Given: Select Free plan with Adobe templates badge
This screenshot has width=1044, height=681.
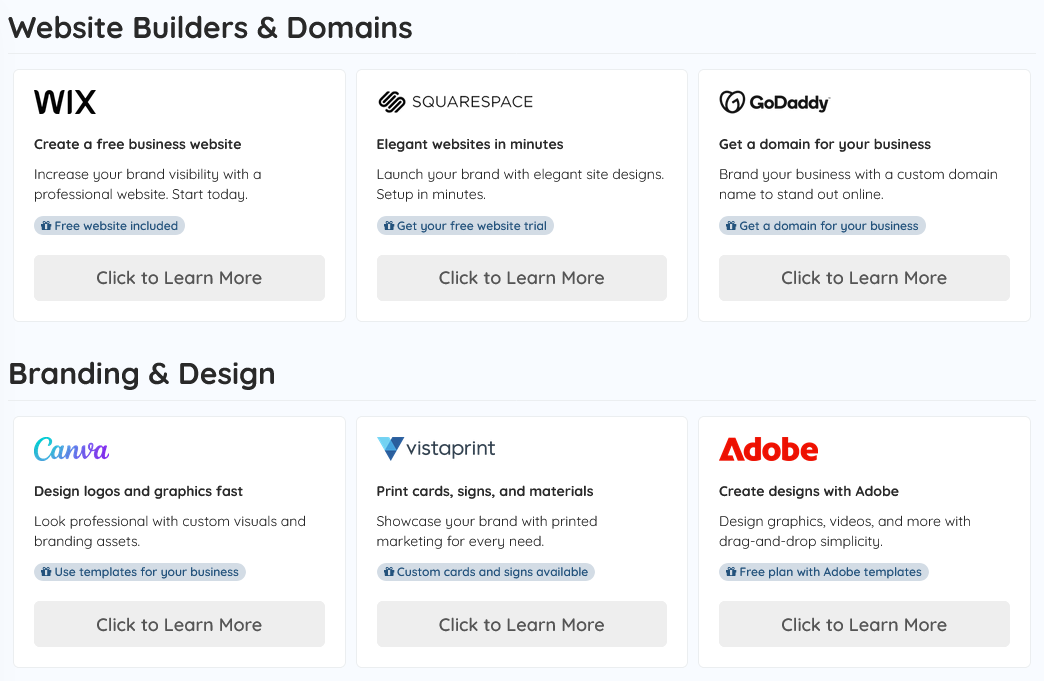Looking at the screenshot, I should click(x=824, y=572).
